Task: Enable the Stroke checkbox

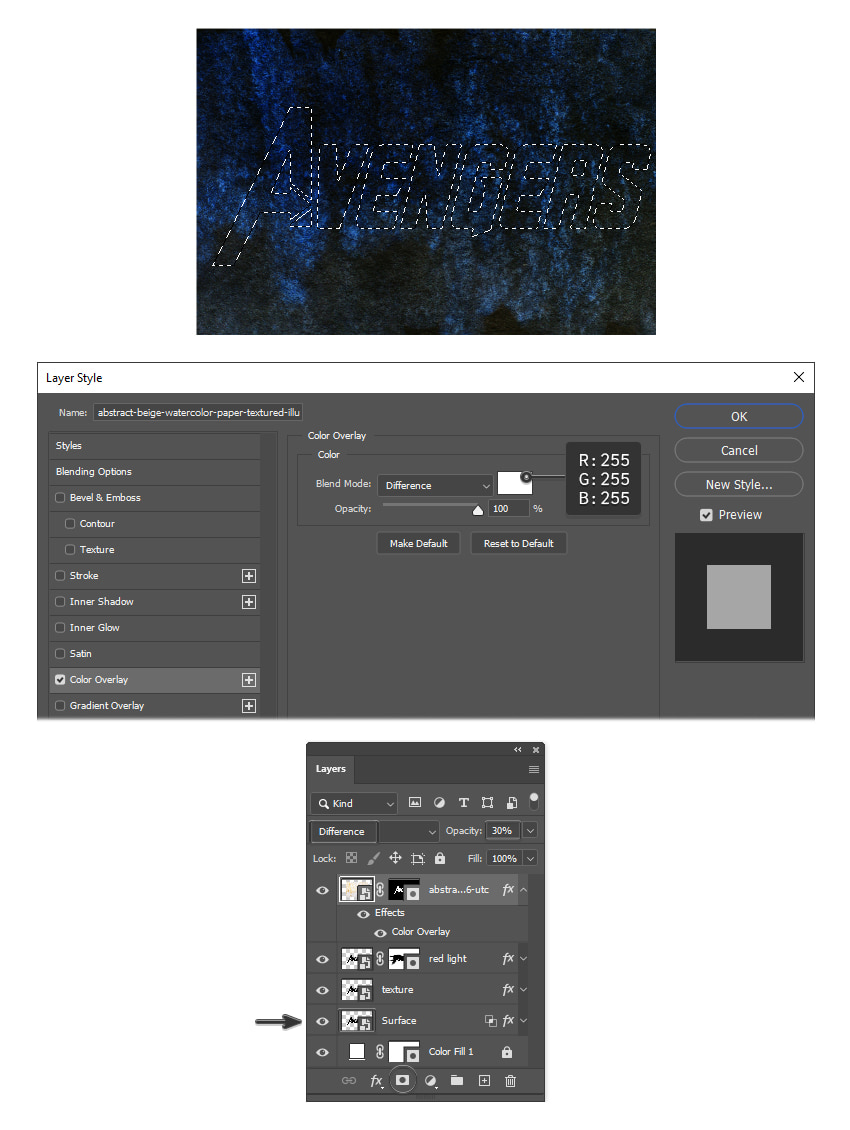Action: [x=61, y=575]
